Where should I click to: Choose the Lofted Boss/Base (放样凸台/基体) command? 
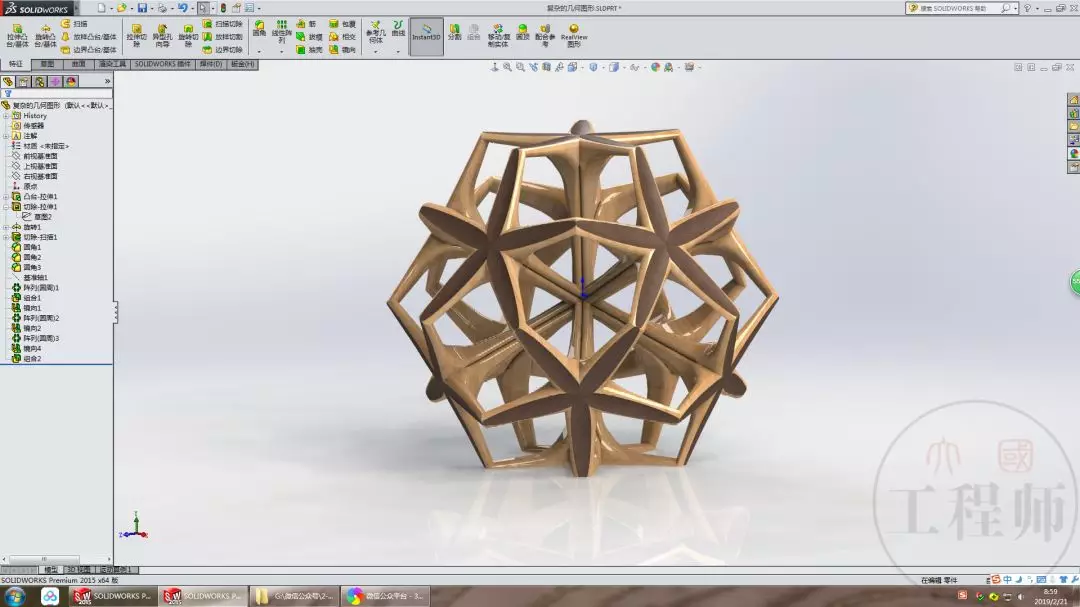[89, 37]
